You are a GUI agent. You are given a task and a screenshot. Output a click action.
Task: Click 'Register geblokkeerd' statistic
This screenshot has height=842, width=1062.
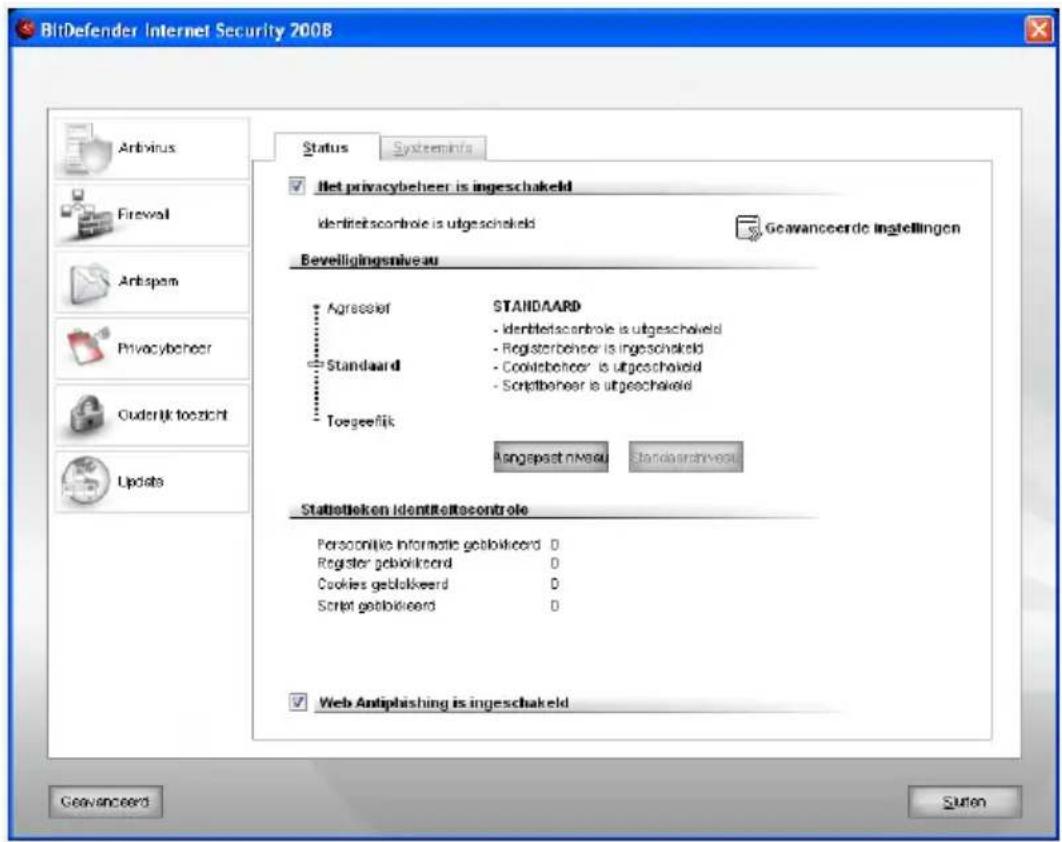pos(385,563)
